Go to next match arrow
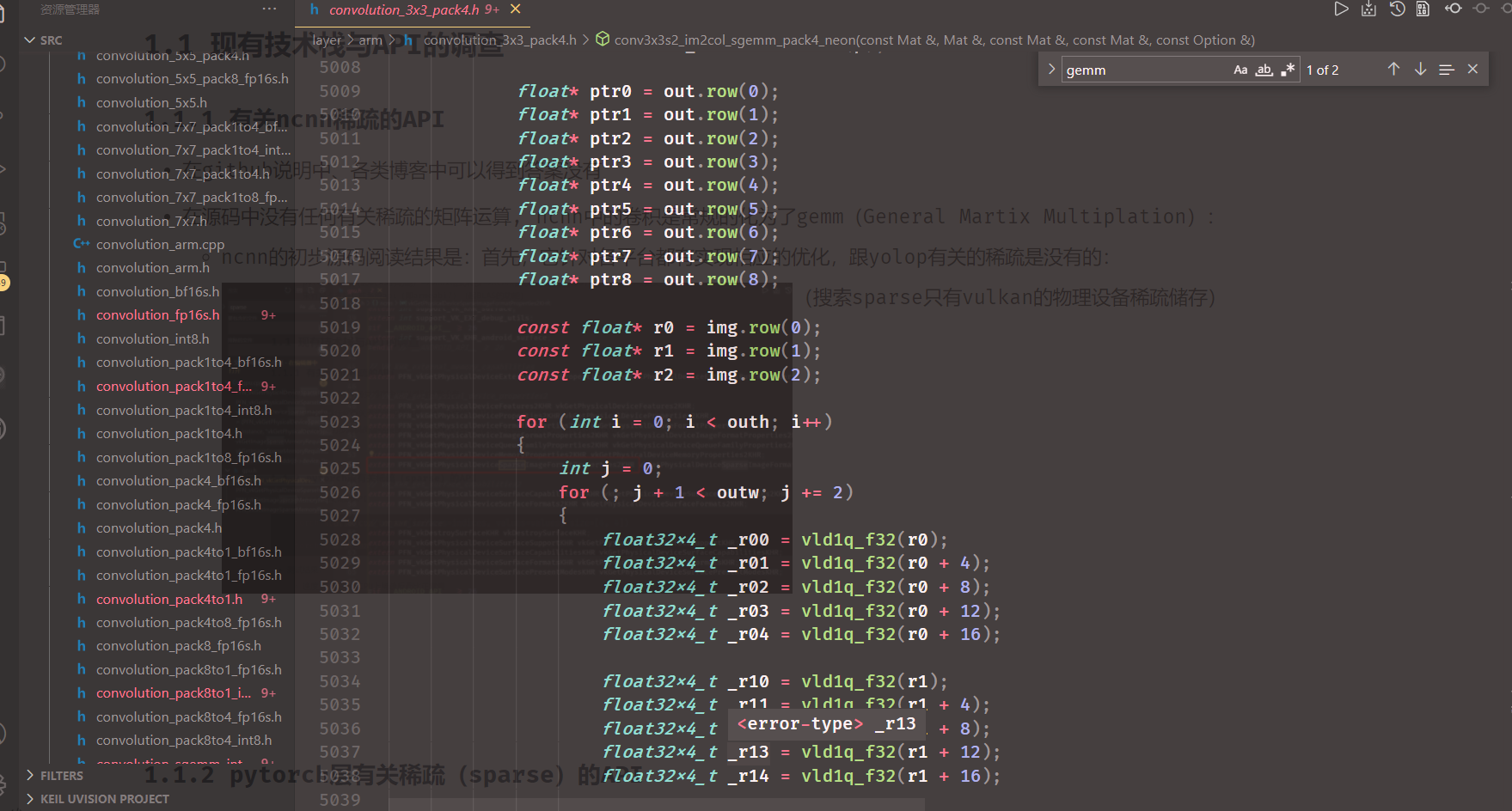Image resolution: width=1512 pixels, height=811 pixels. pos(1420,70)
